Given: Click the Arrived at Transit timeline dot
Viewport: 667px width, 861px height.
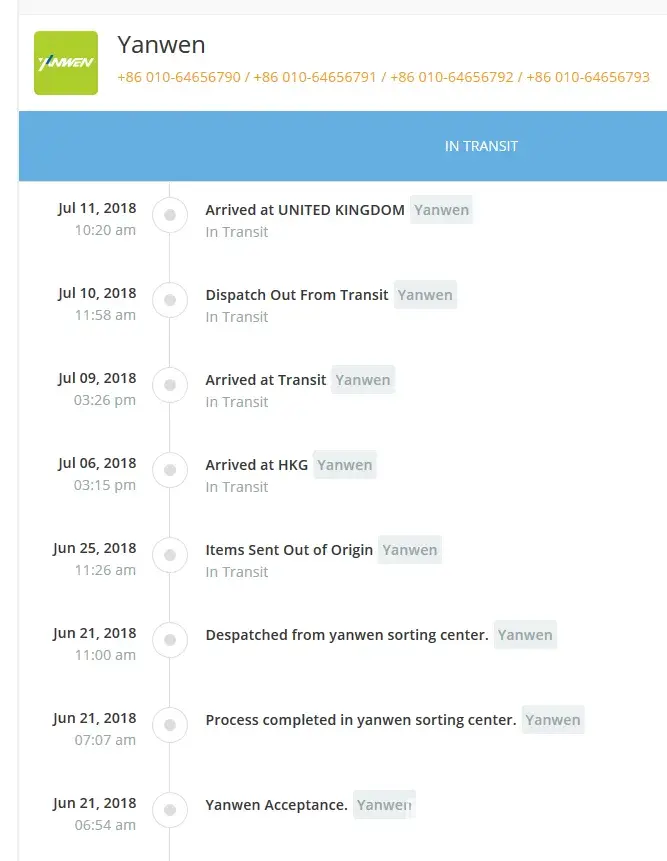Looking at the screenshot, I should pyautogui.click(x=170, y=384).
